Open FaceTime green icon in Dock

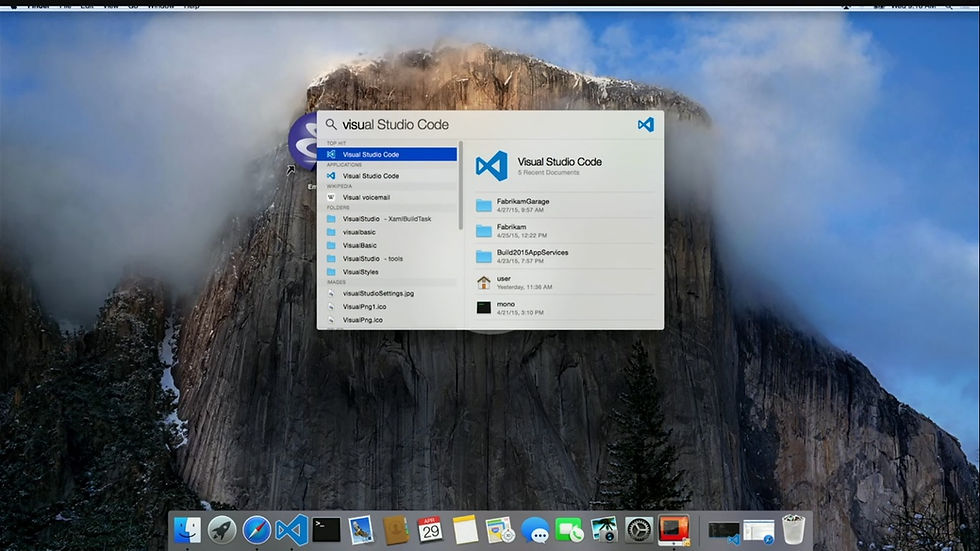569,530
